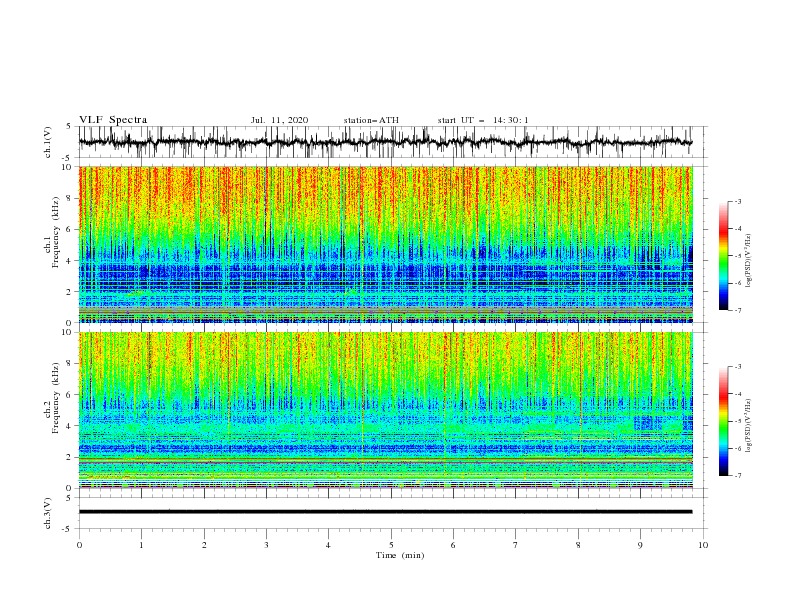792x612 pixels.
Task: Click the "5" tick on ch.1(V) axis
Action: [x=69, y=127]
